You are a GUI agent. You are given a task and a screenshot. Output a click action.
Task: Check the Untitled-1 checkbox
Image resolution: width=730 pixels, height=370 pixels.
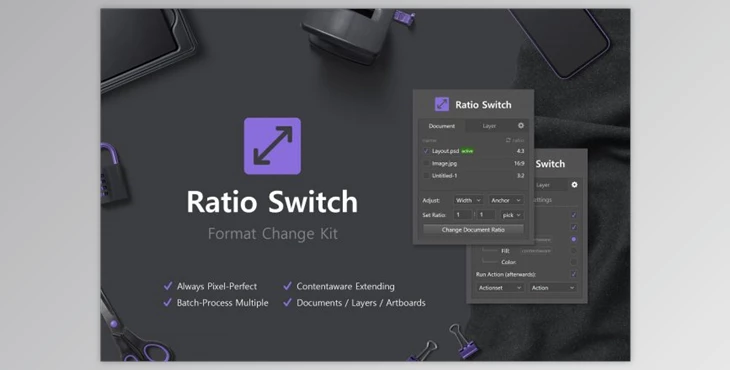click(x=426, y=175)
